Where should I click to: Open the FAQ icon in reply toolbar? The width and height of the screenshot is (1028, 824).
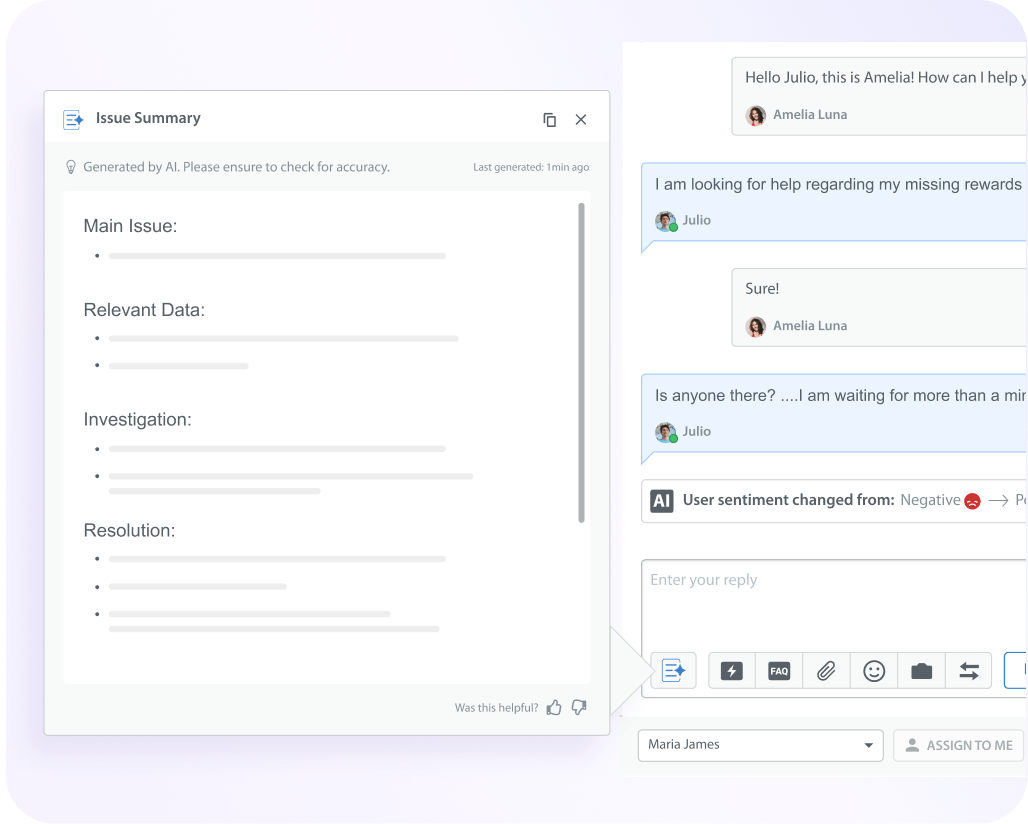point(779,671)
